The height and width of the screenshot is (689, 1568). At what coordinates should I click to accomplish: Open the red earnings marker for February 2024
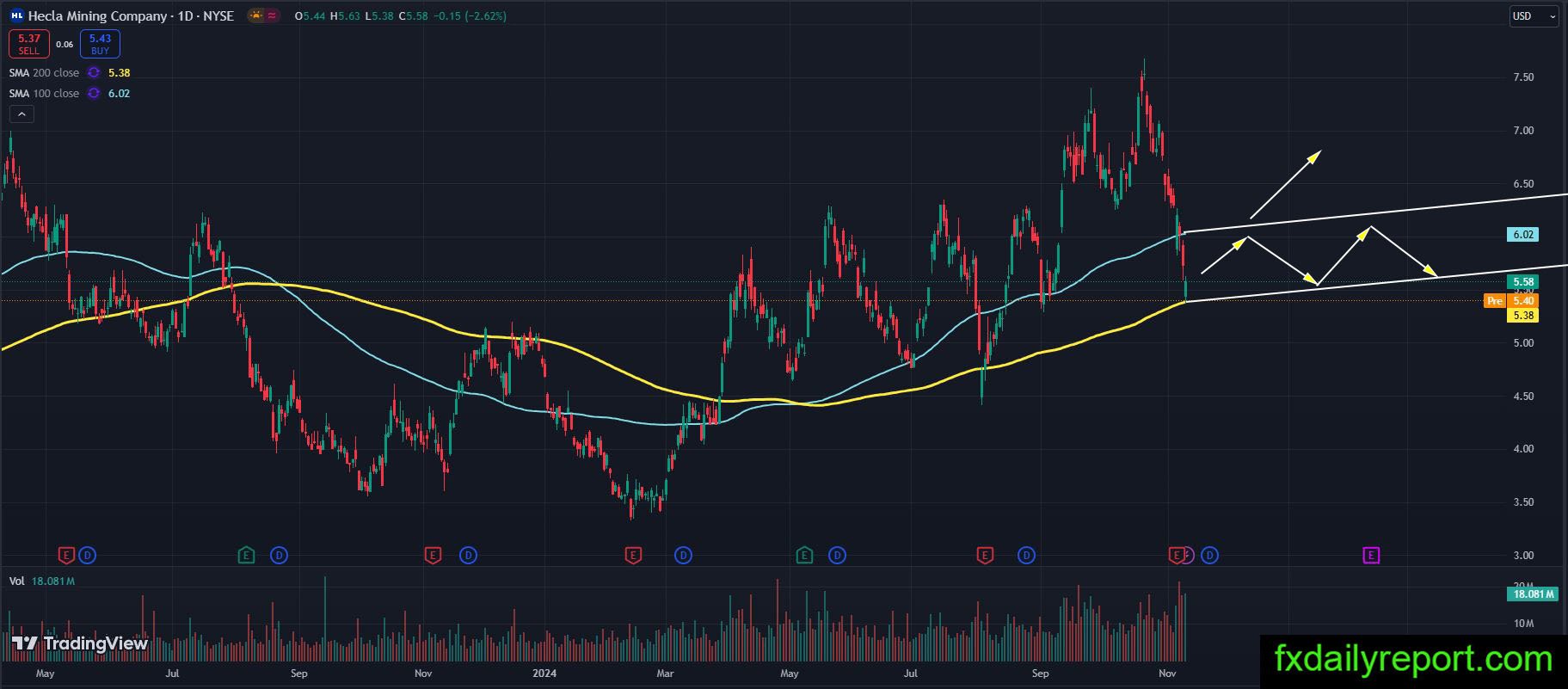pos(633,556)
